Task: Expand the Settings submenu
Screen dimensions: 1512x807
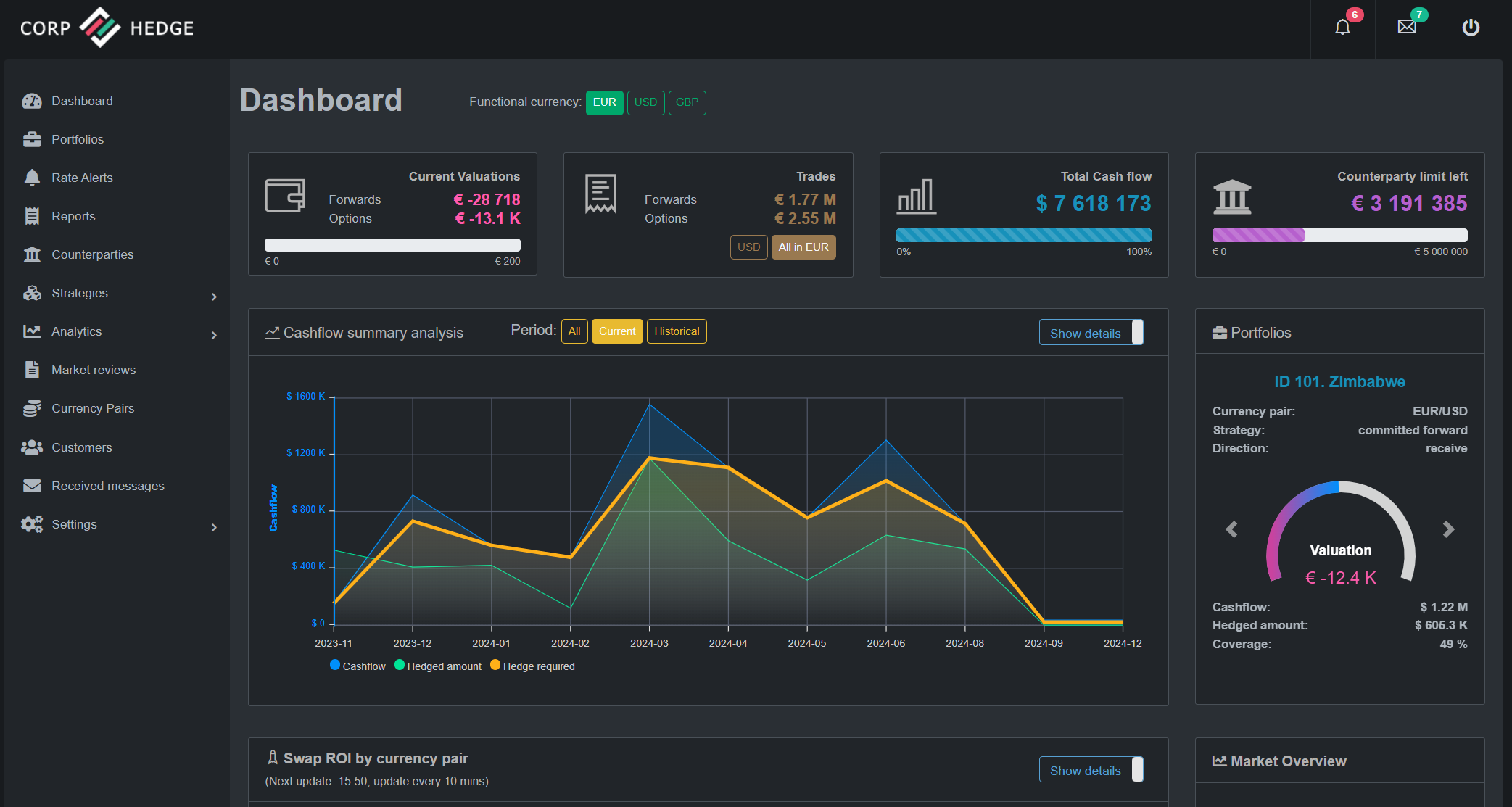Action: click(x=214, y=527)
